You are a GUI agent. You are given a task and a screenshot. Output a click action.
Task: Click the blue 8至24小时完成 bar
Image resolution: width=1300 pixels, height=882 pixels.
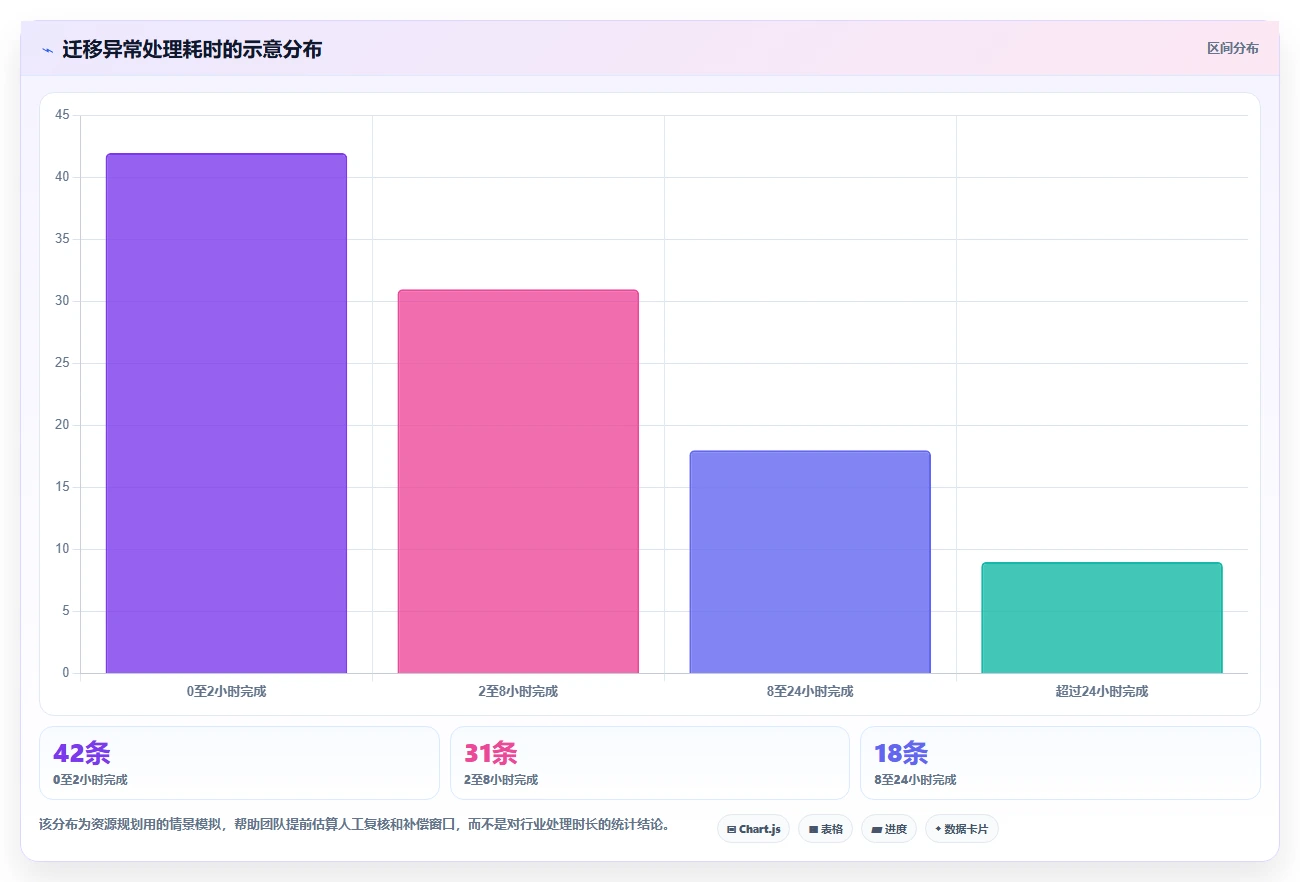[x=810, y=562]
